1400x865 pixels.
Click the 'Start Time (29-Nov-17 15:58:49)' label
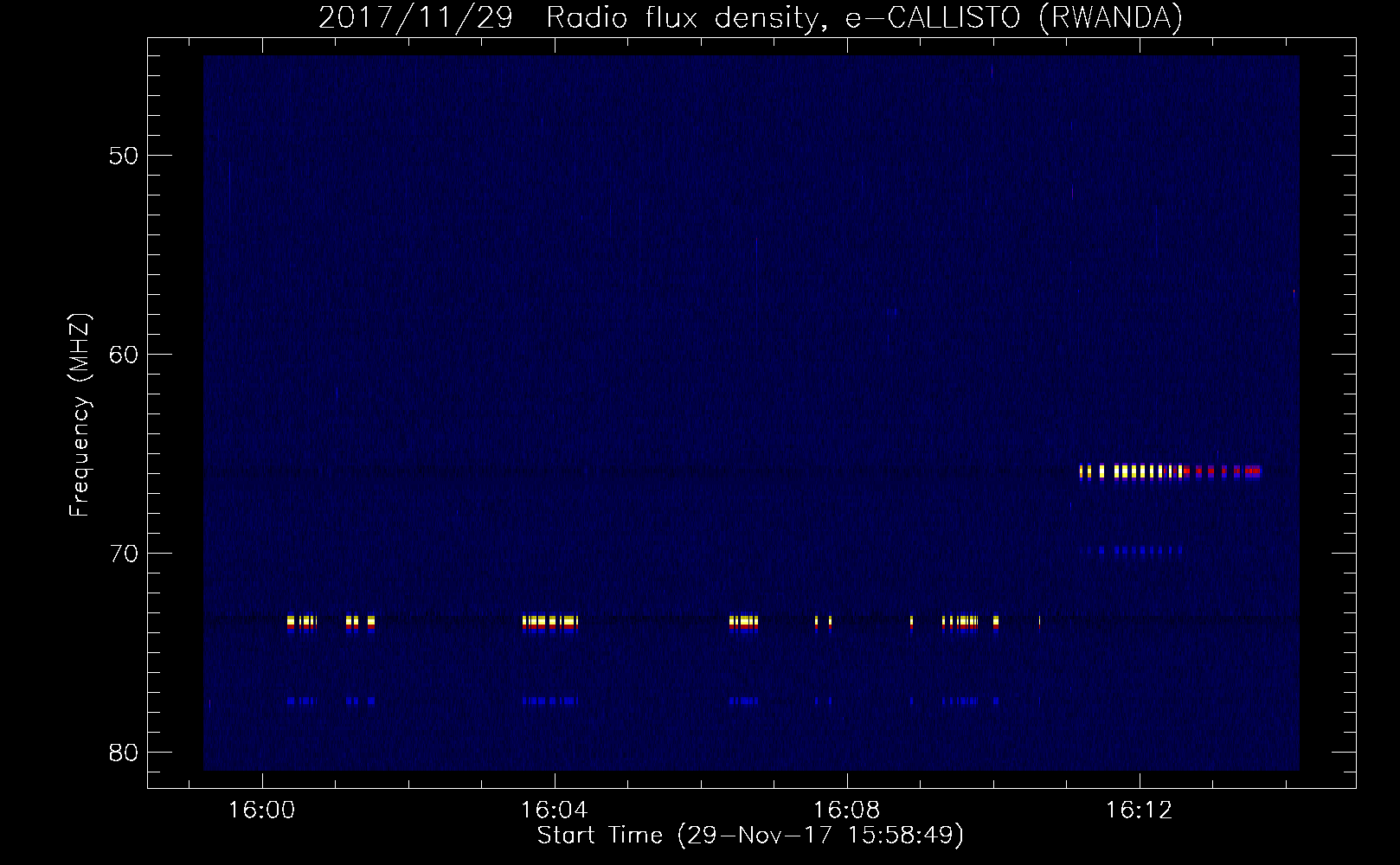click(x=750, y=836)
